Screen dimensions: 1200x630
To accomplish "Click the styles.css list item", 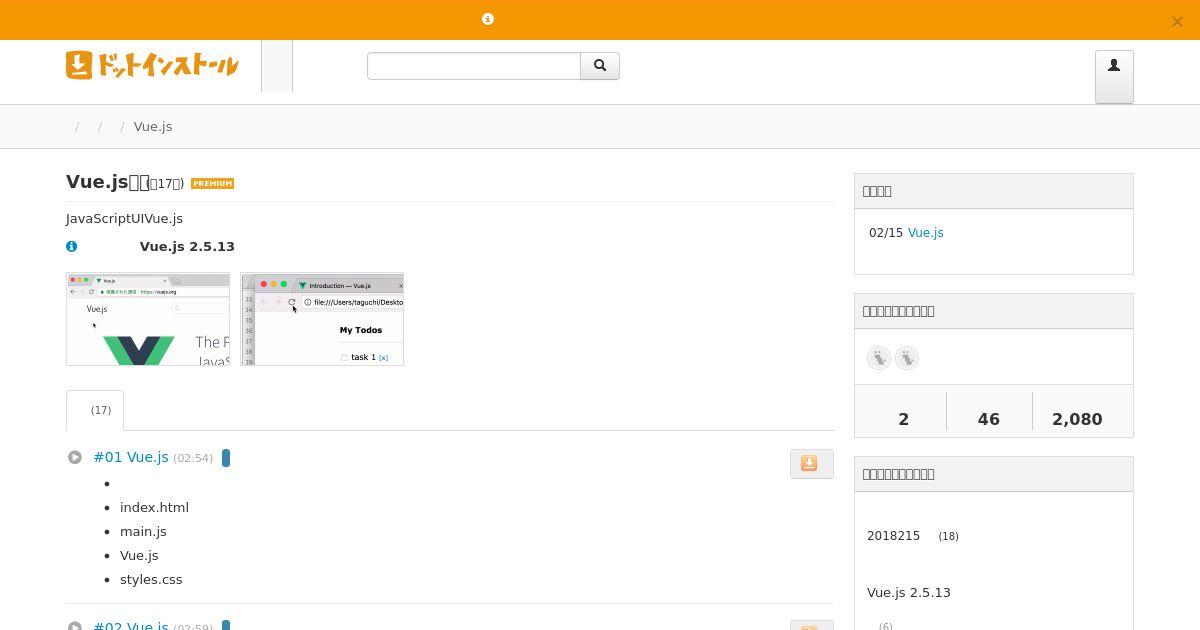I will coord(151,579).
